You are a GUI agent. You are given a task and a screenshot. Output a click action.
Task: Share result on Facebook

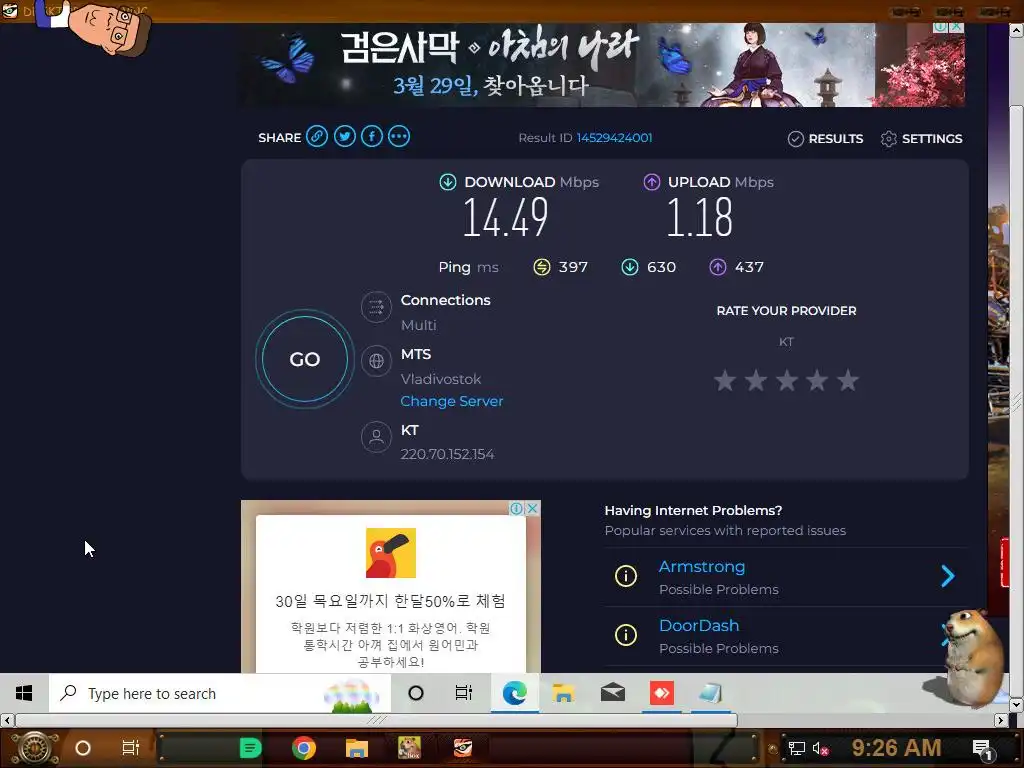(372, 136)
